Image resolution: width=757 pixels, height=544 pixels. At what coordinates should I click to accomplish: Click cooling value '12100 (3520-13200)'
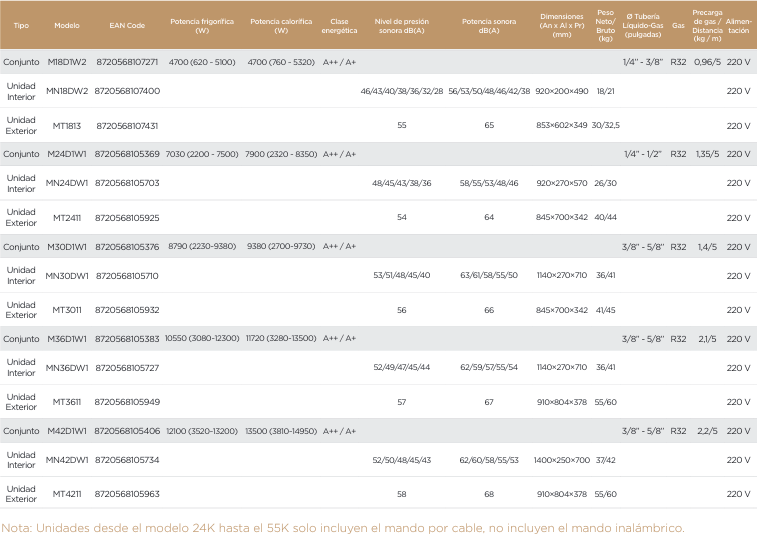(x=202, y=432)
